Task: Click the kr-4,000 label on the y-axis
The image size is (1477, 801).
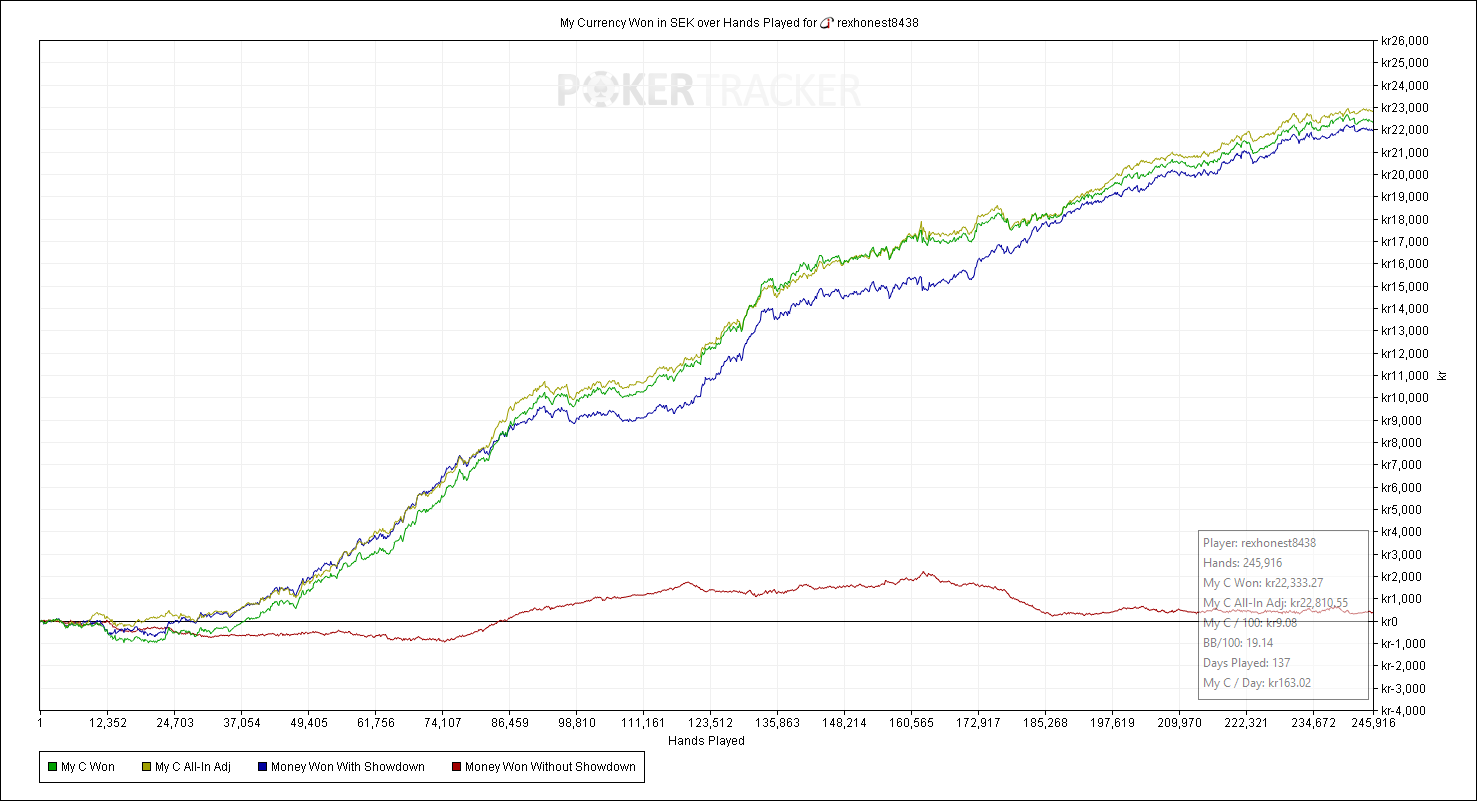Action: click(x=1402, y=711)
